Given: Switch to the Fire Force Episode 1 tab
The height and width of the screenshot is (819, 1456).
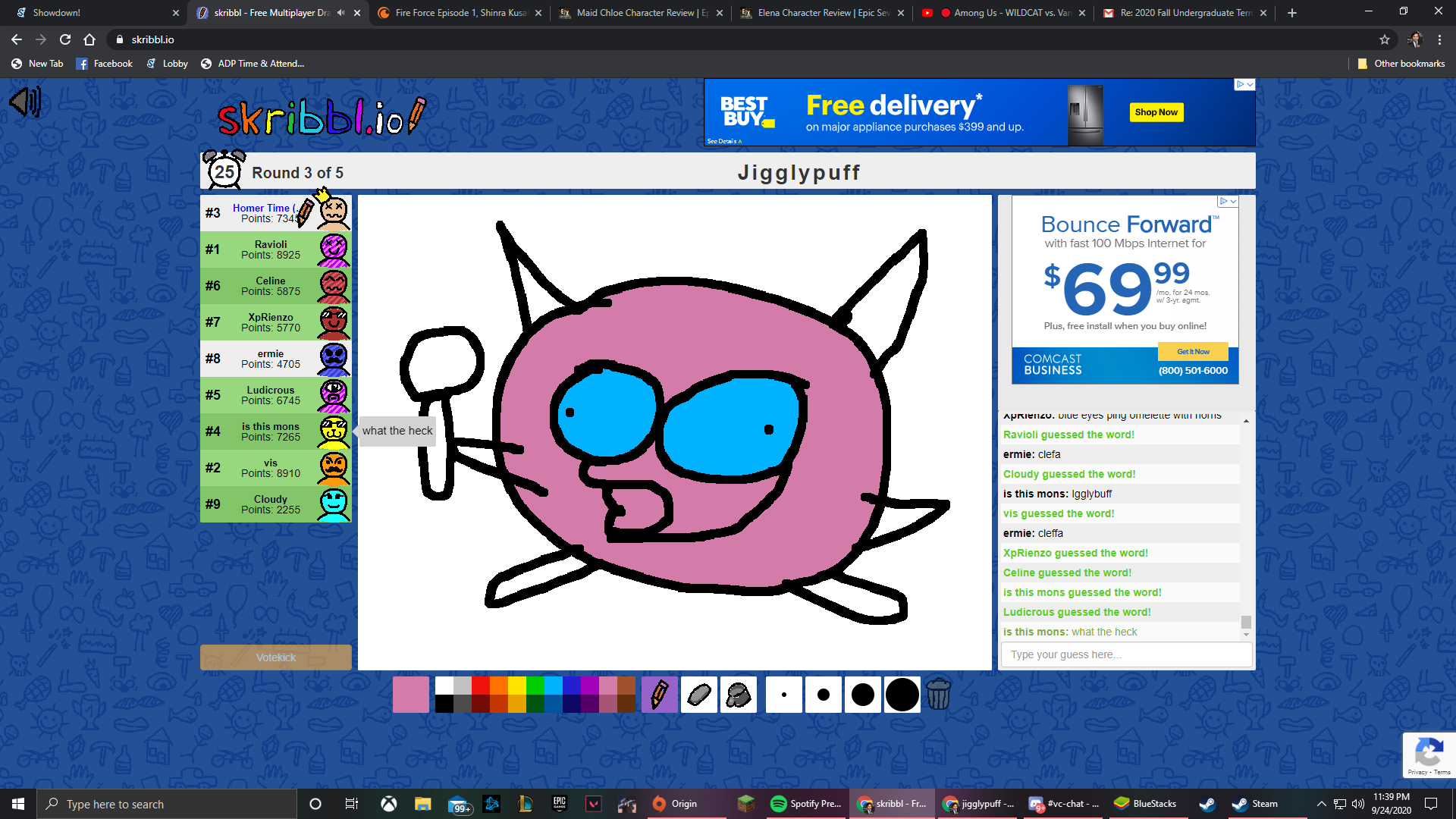Looking at the screenshot, I should click(460, 13).
